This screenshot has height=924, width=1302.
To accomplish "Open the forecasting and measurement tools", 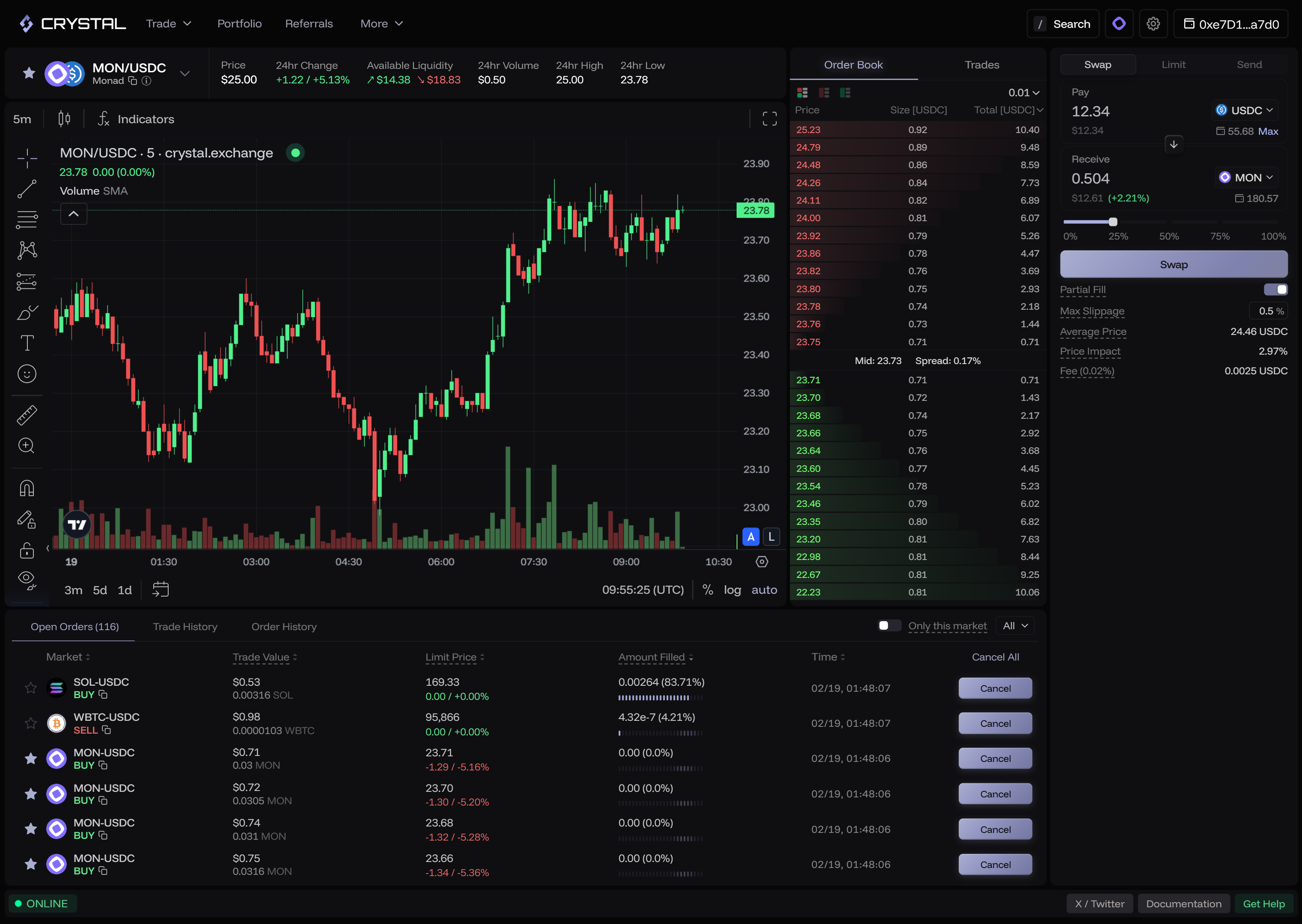I will (x=27, y=281).
